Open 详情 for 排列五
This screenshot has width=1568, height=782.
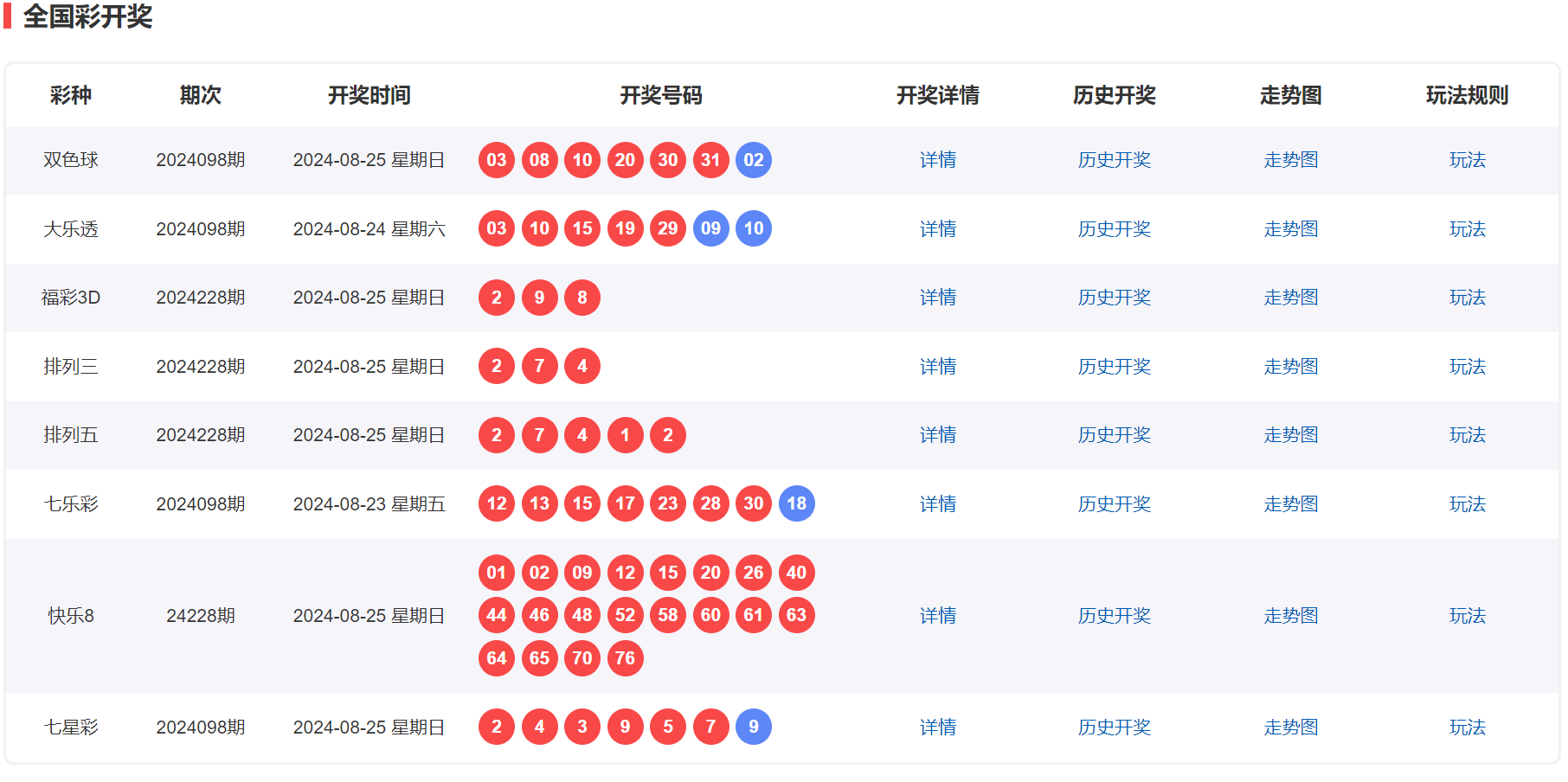point(937,435)
